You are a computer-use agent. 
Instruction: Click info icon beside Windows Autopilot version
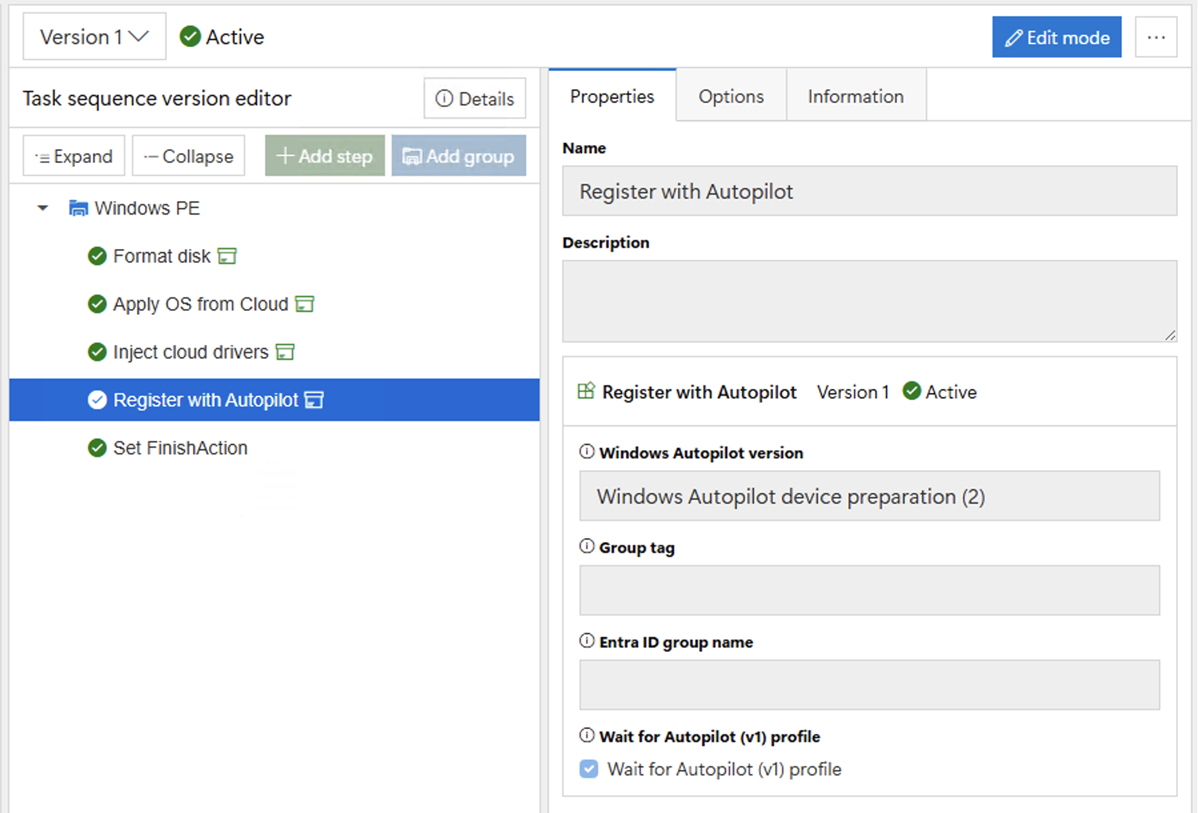click(x=587, y=452)
